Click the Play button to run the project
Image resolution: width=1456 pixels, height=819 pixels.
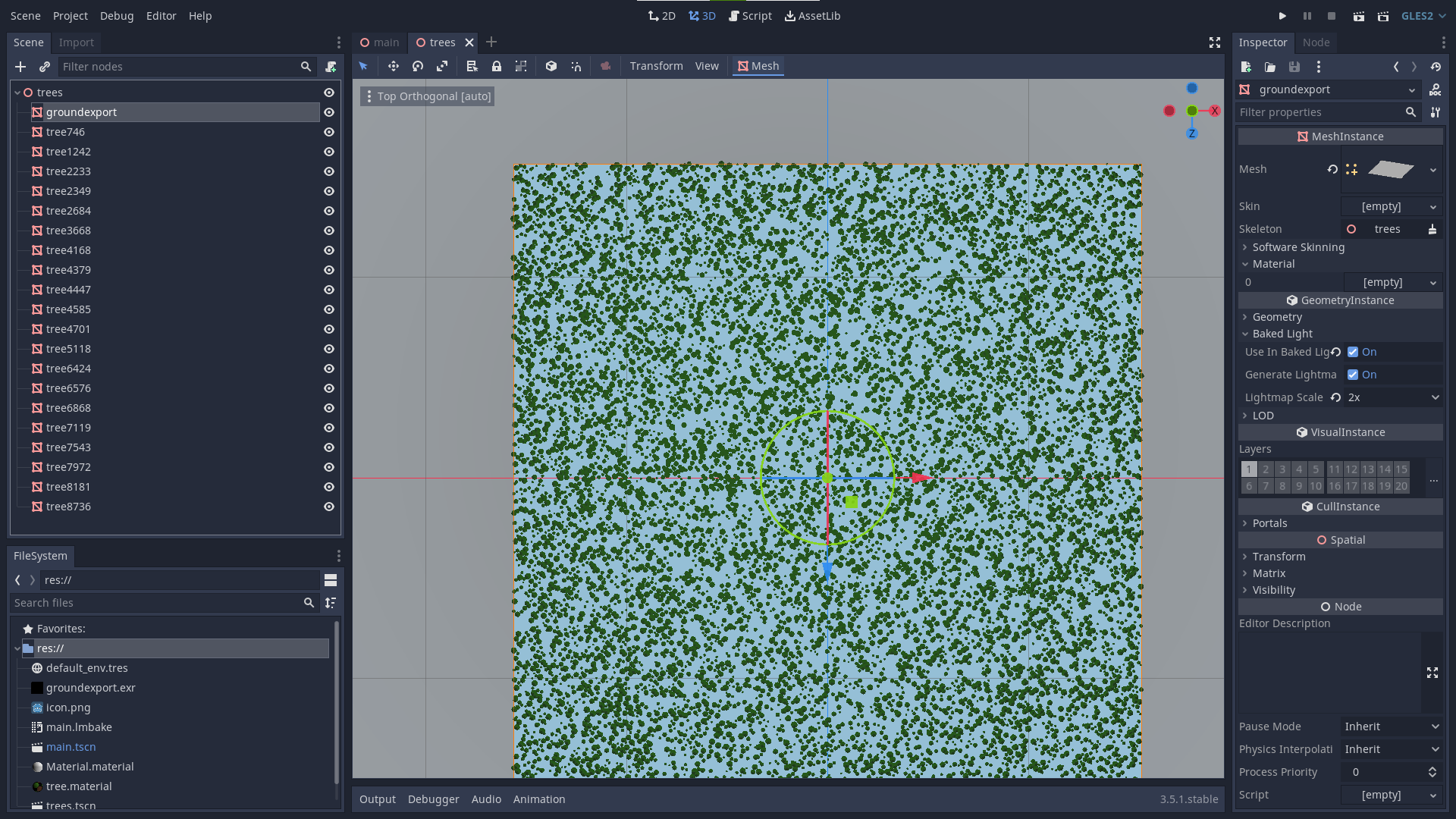1282,15
